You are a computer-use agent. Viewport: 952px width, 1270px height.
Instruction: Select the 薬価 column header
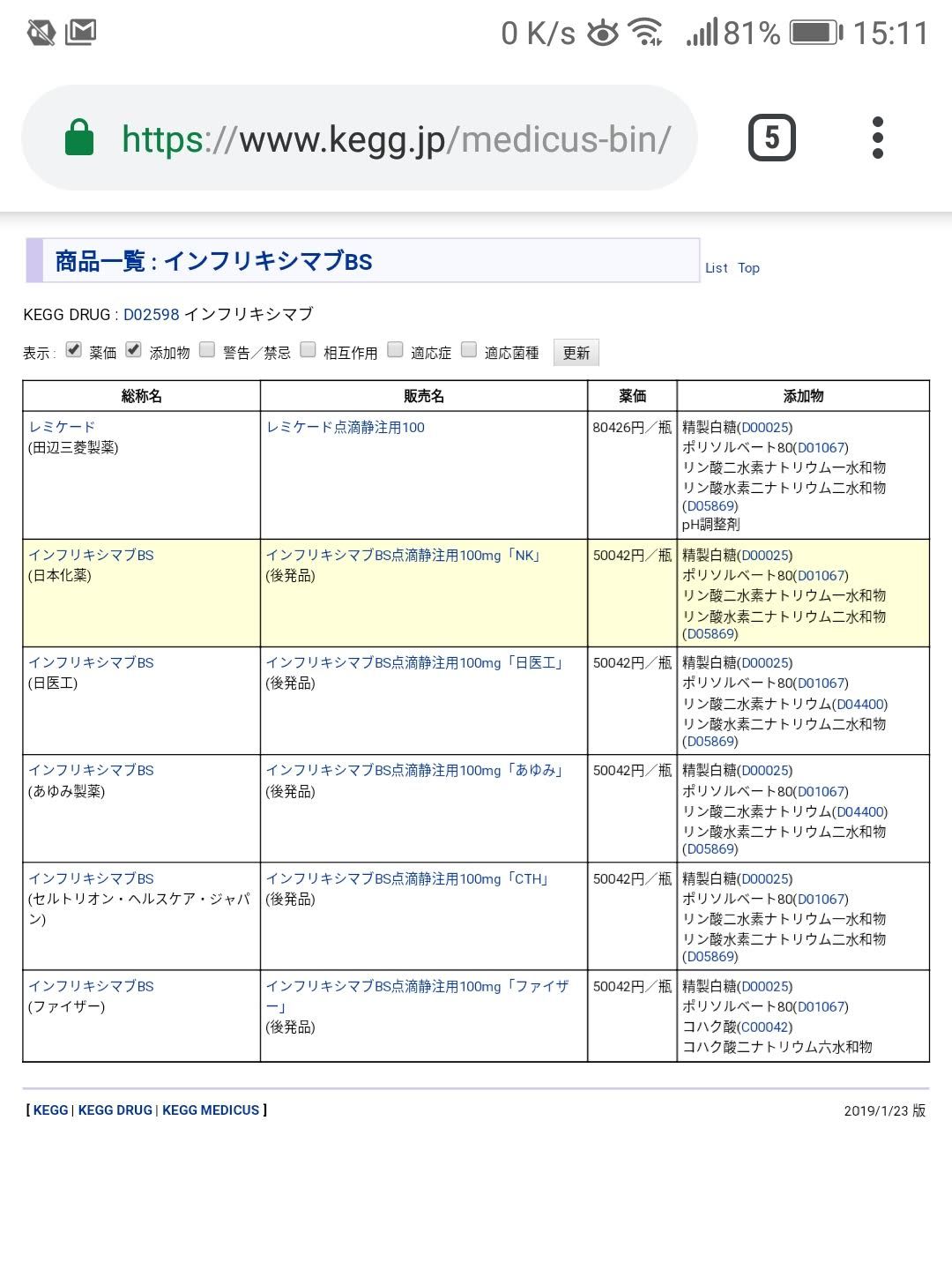click(x=632, y=396)
